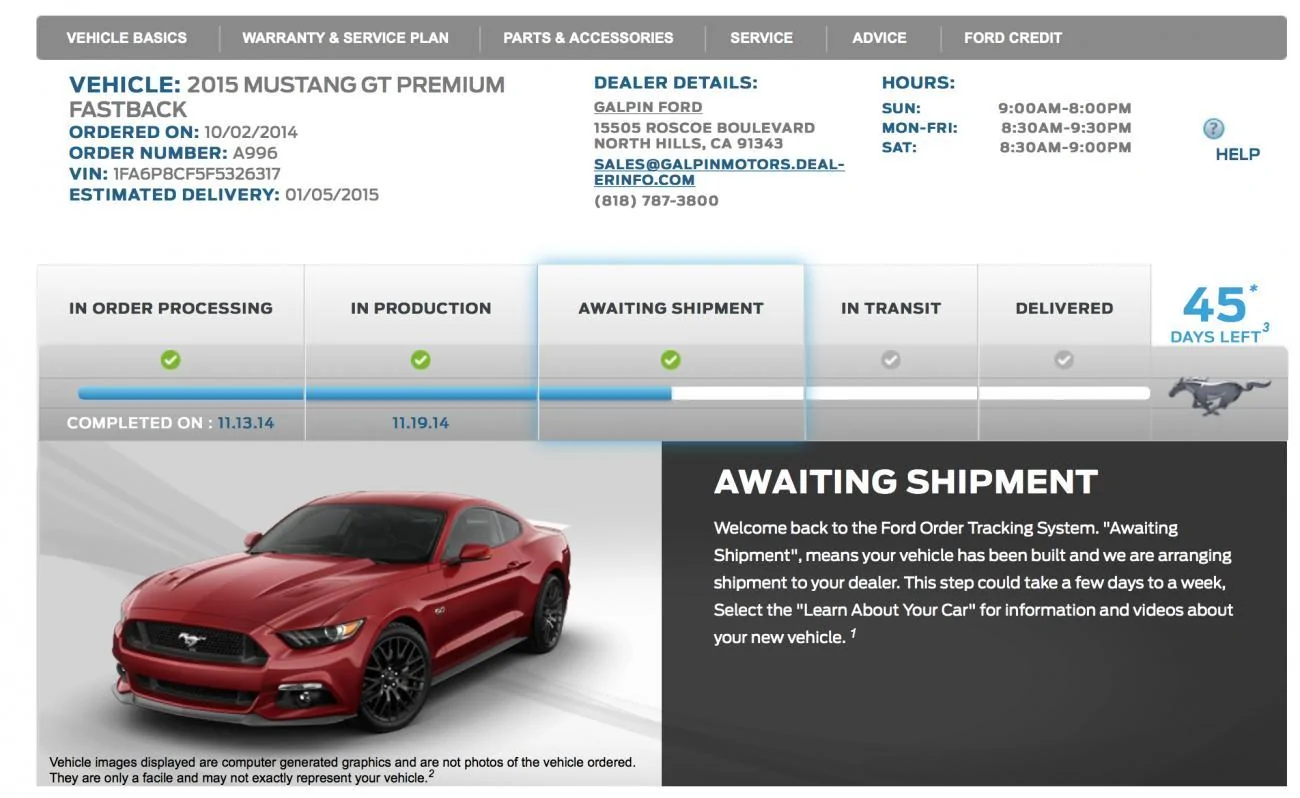Click the completed date 11.13.14
This screenshot has width=1300, height=798.
pyautogui.click(x=246, y=423)
